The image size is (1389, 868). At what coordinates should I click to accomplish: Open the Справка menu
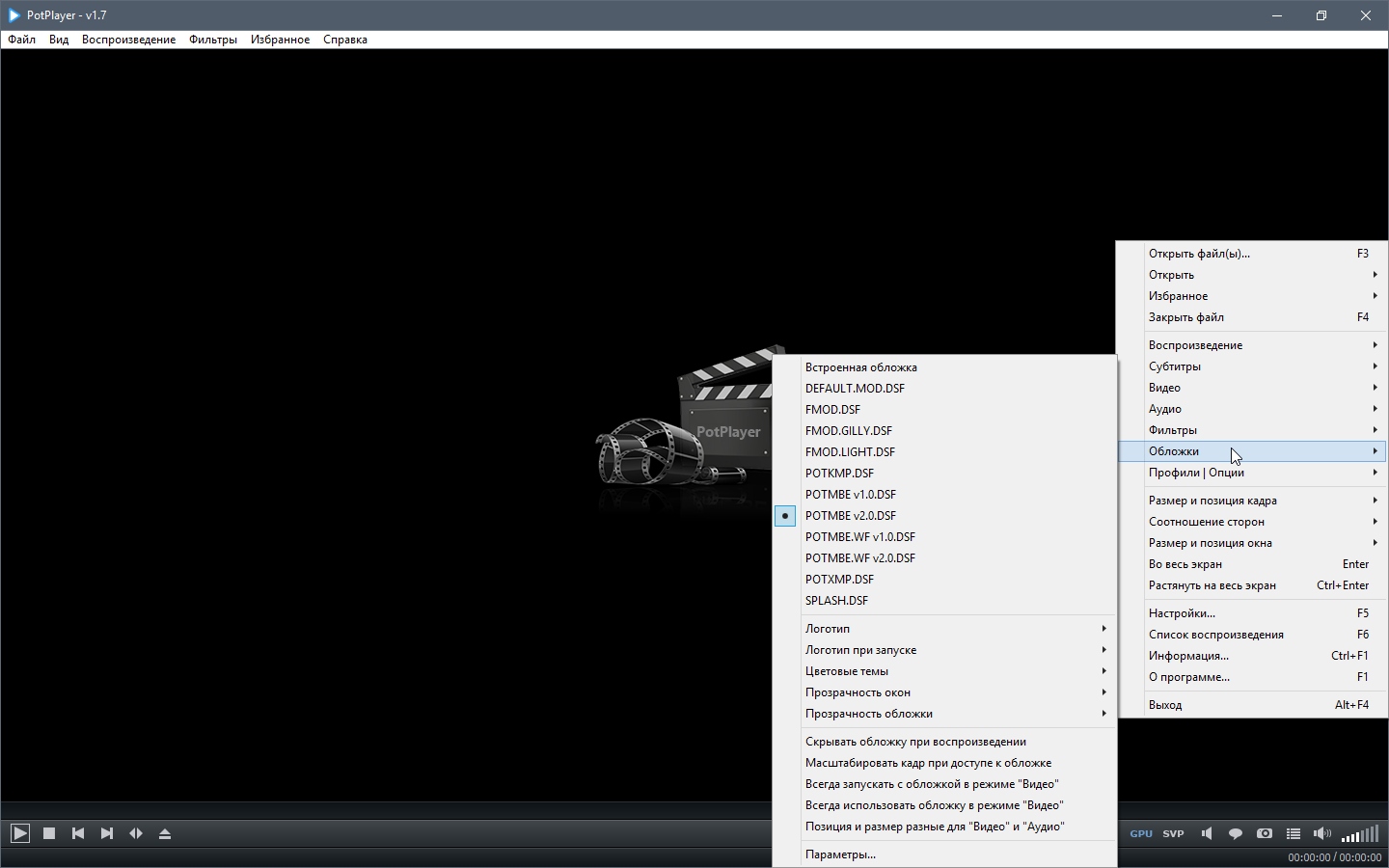pos(345,40)
